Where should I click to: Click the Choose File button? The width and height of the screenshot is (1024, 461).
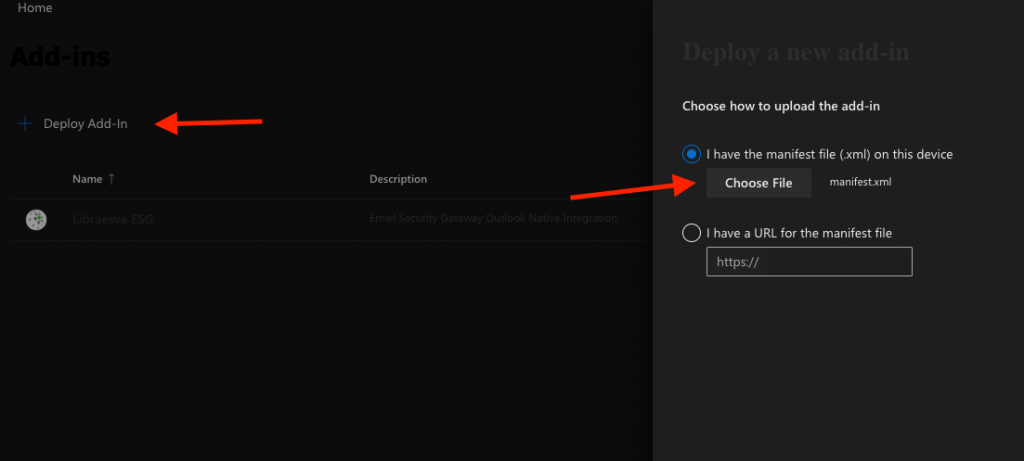[x=759, y=183]
